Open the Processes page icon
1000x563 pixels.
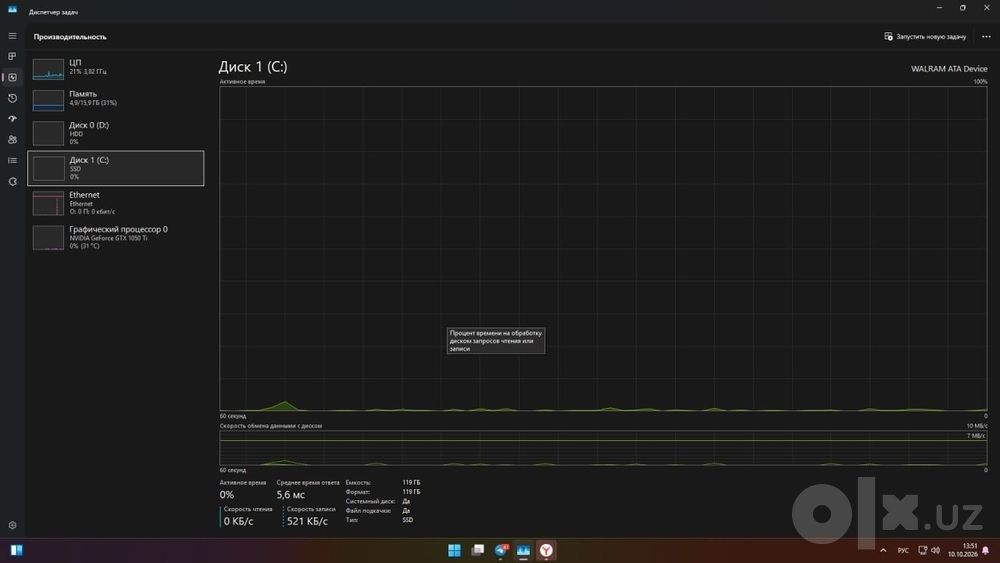tap(12, 56)
